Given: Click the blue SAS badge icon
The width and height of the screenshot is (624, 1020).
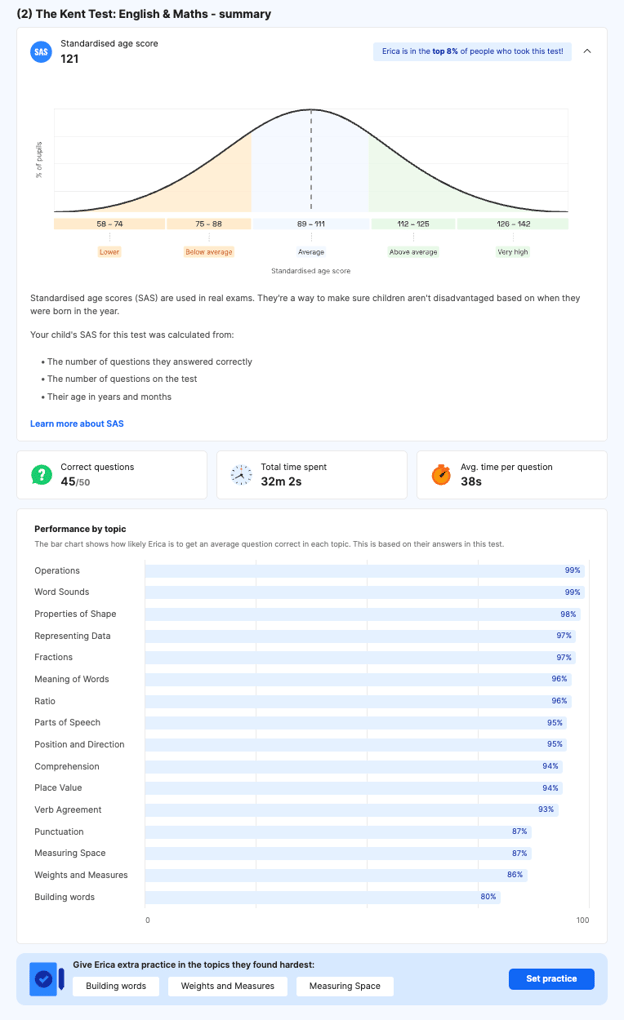Looking at the screenshot, I should coord(41,52).
